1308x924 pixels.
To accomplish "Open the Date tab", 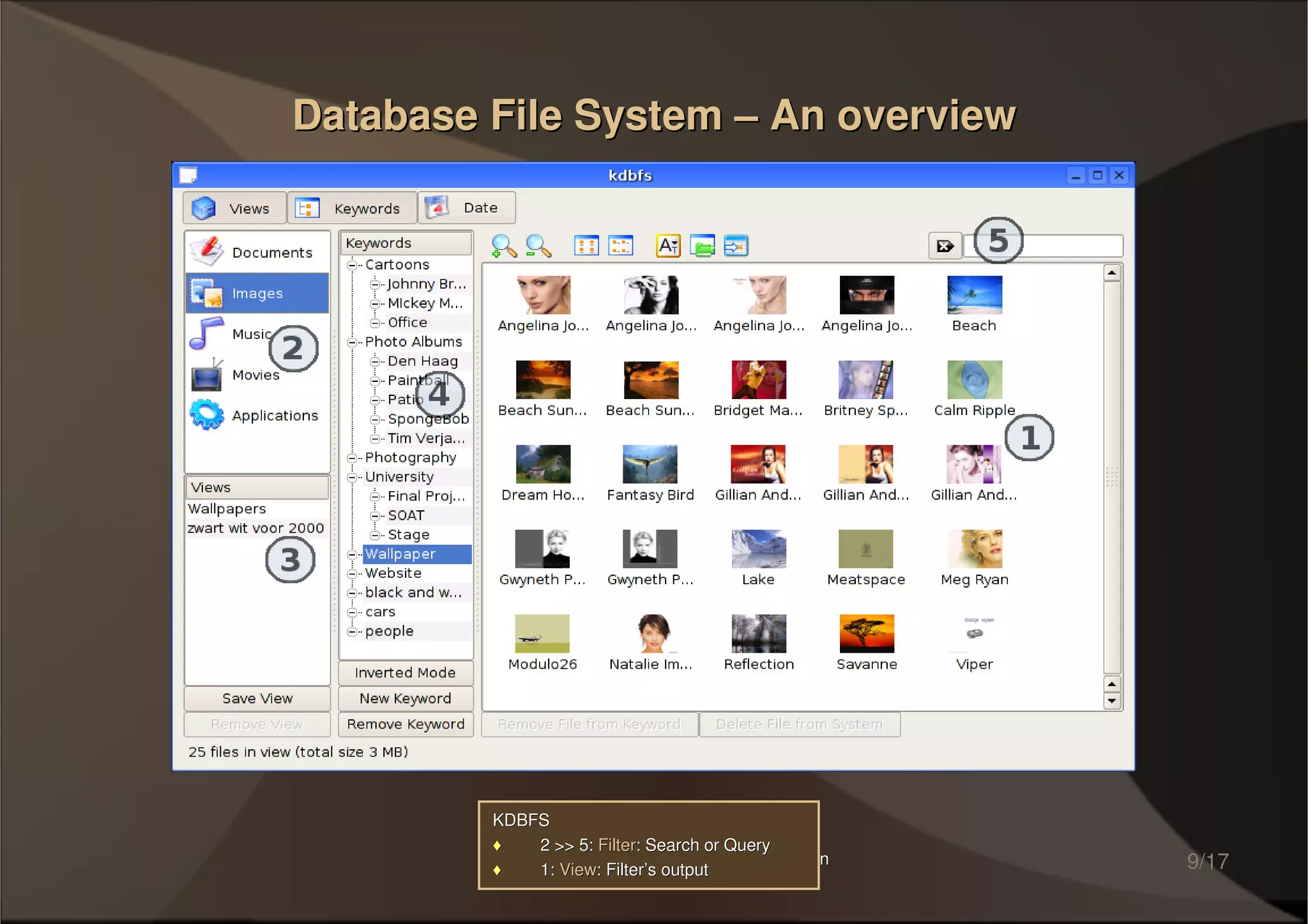I will pos(466,208).
